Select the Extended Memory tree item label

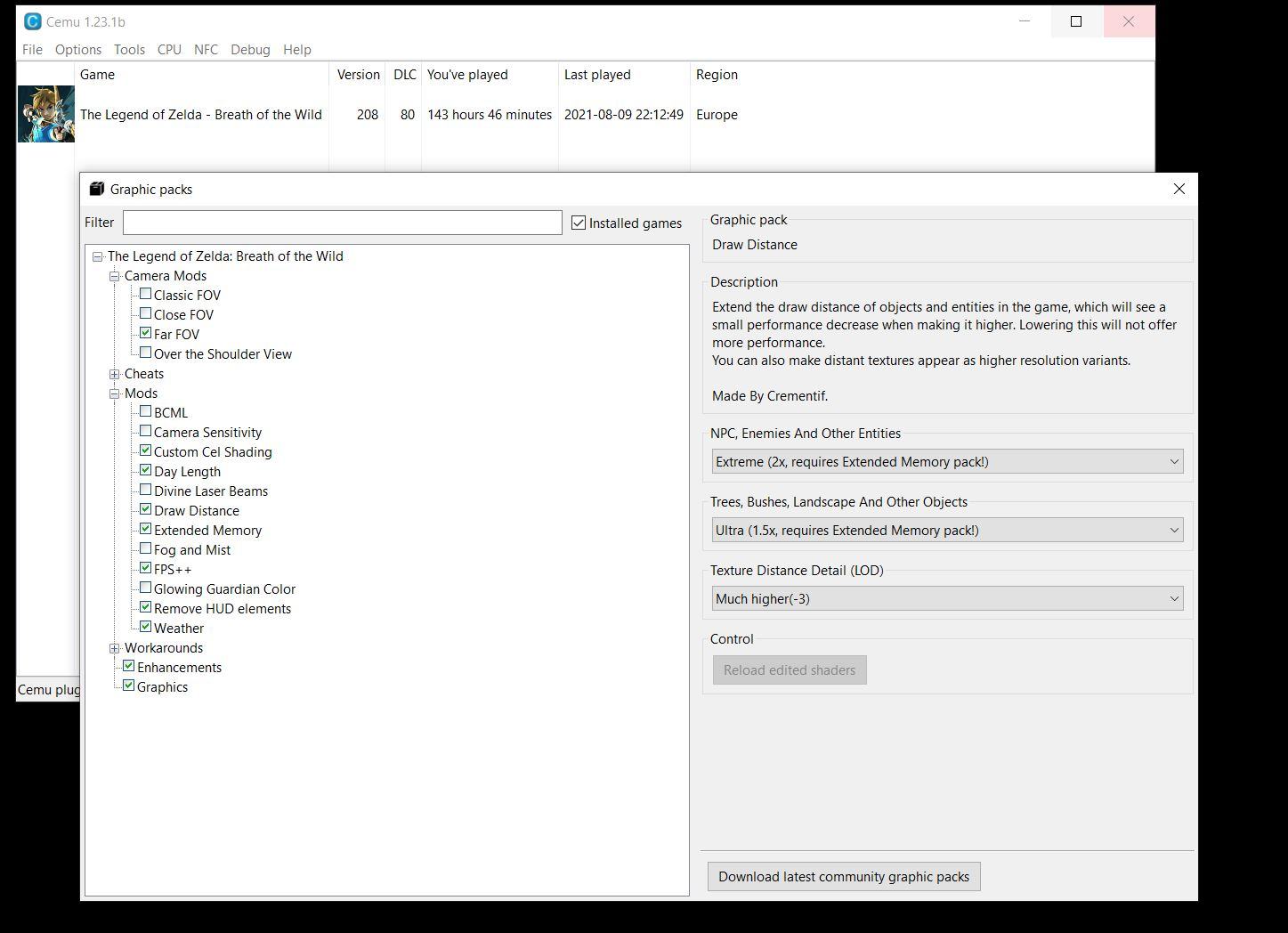pyautogui.click(x=207, y=531)
